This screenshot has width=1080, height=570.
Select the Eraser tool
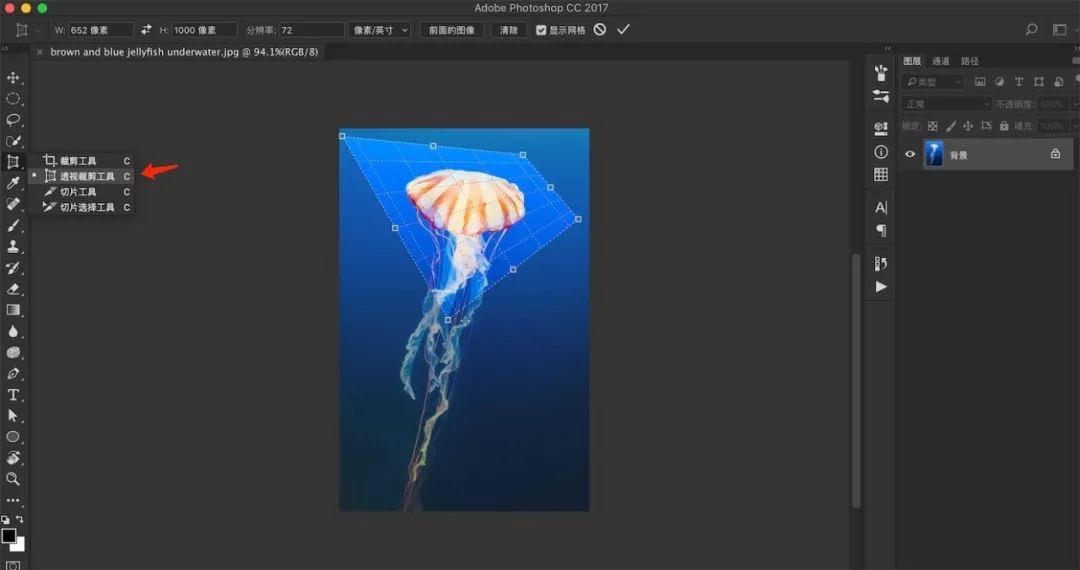click(14, 289)
